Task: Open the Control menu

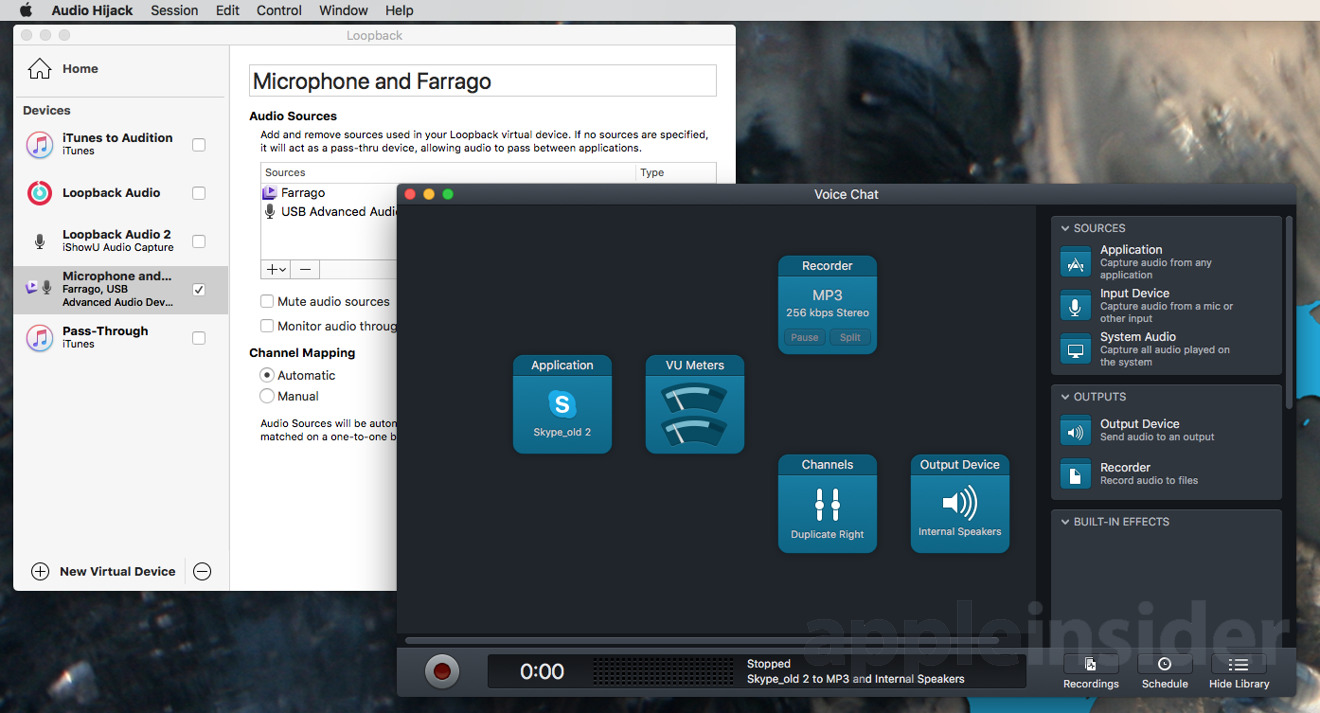Action: pyautogui.click(x=279, y=10)
